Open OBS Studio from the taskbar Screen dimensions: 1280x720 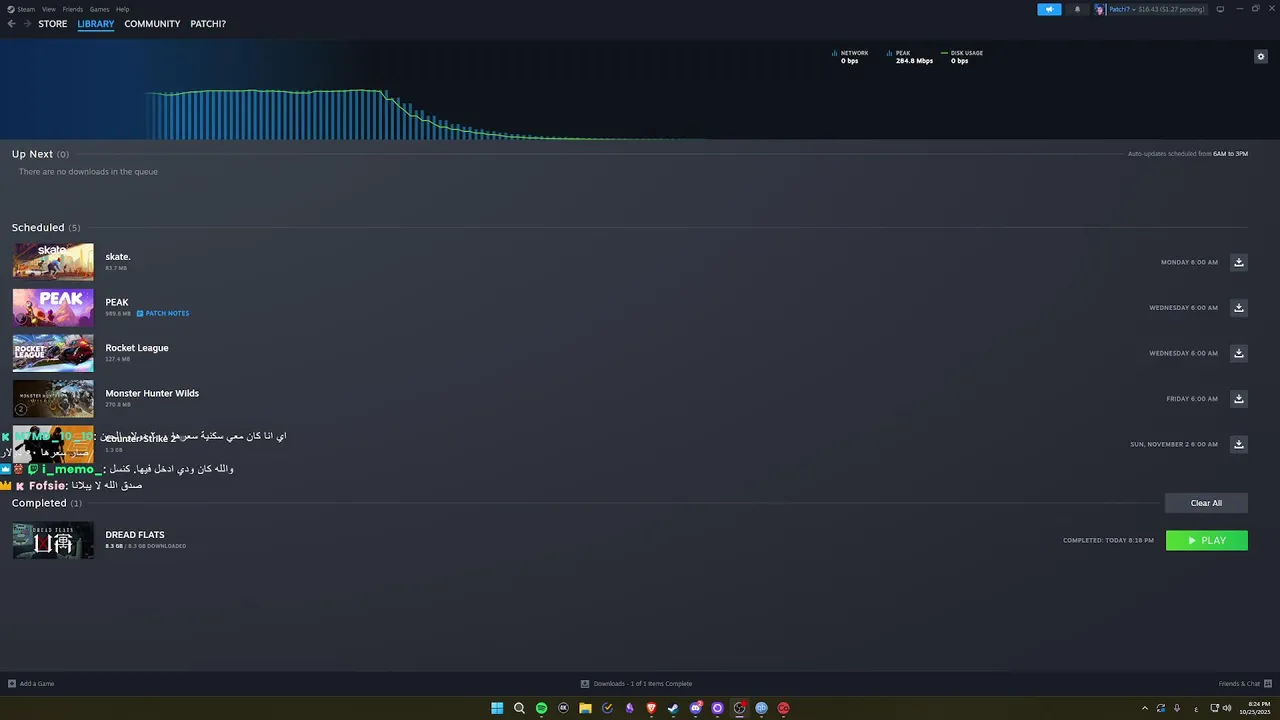(739, 708)
